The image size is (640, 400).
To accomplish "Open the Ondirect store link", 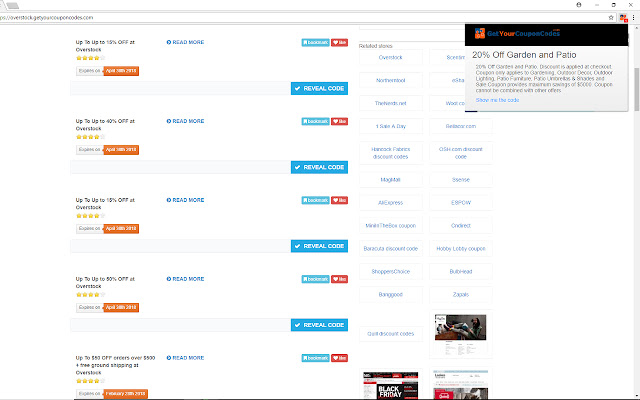I will pos(461,225).
